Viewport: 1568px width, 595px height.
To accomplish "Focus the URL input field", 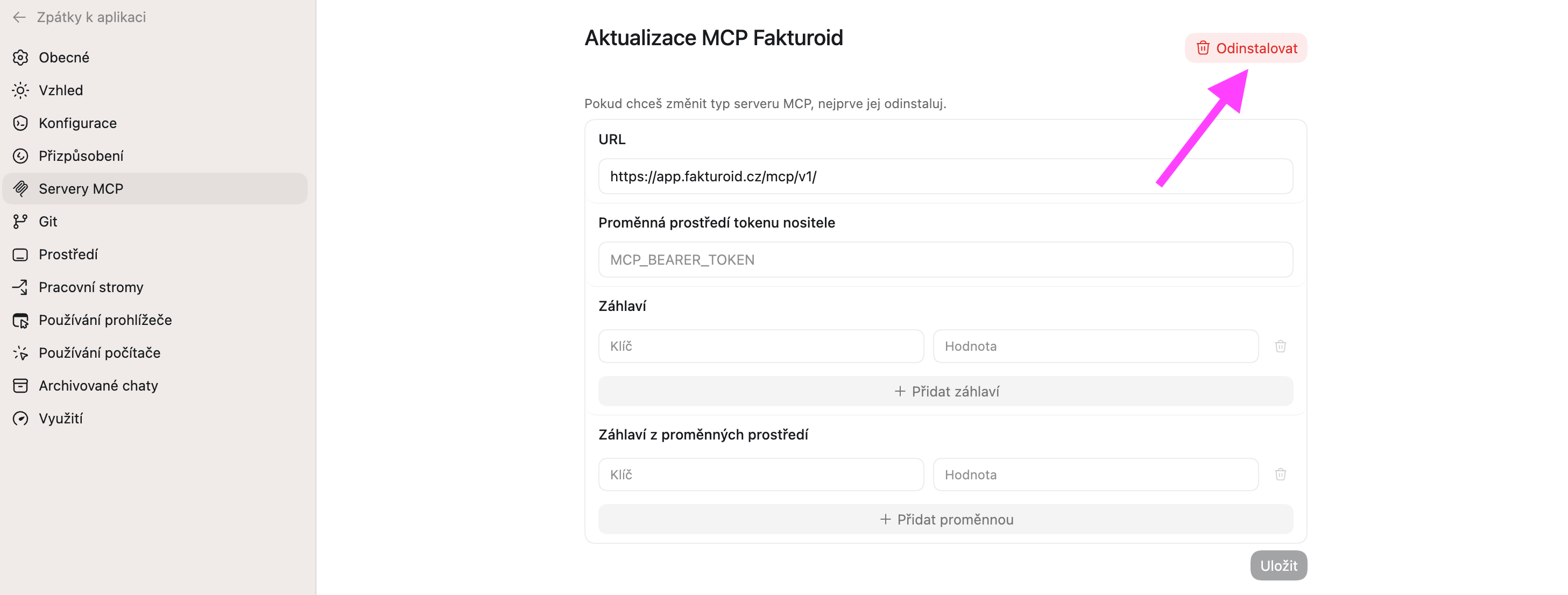I will point(882,176).
